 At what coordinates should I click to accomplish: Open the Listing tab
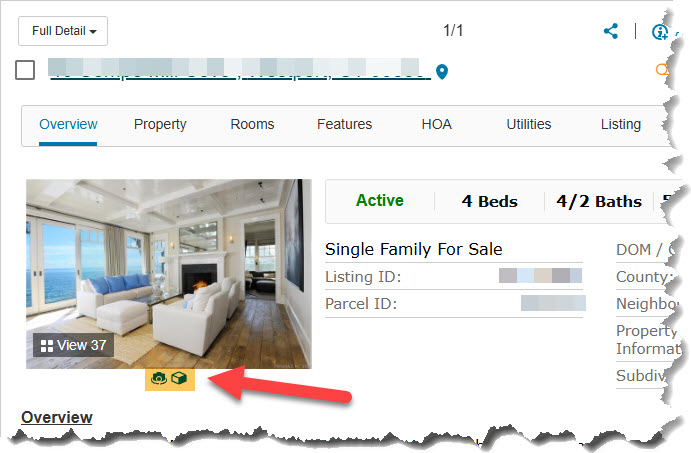[620, 124]
